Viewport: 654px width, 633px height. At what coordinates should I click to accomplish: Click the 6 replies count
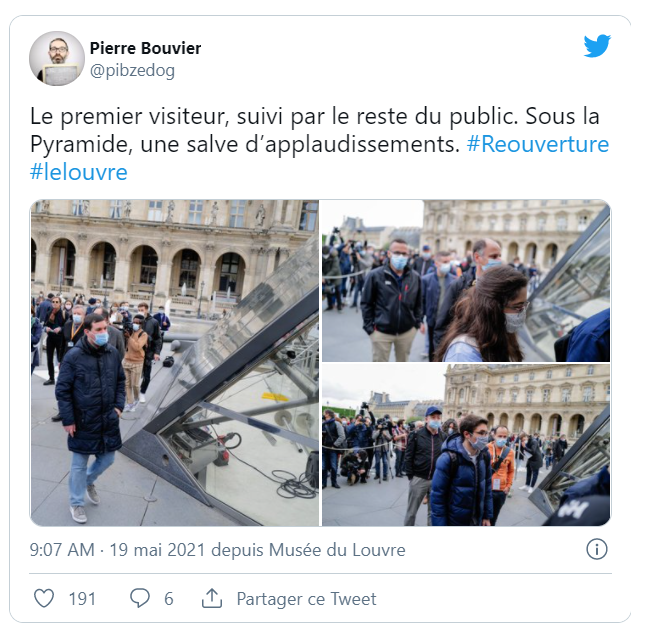pyautogui.click(x=169, y=599)
